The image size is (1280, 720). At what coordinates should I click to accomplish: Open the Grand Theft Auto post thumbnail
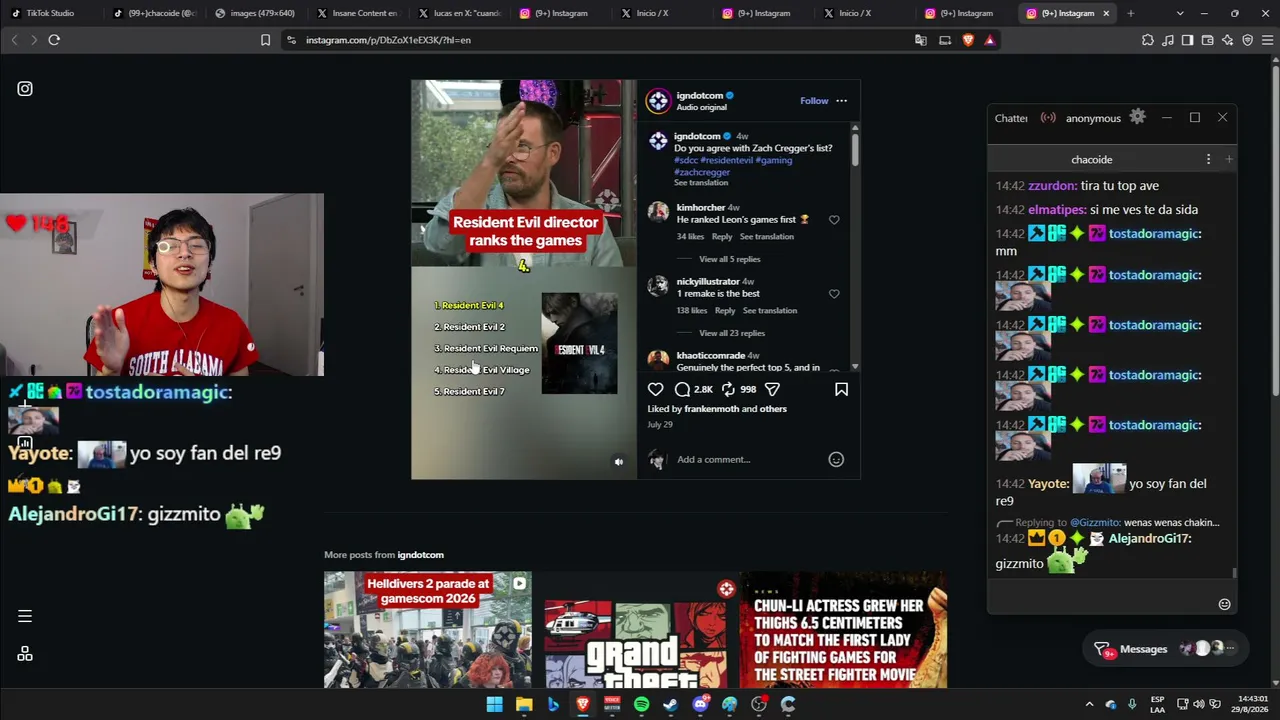click(635, 630)
